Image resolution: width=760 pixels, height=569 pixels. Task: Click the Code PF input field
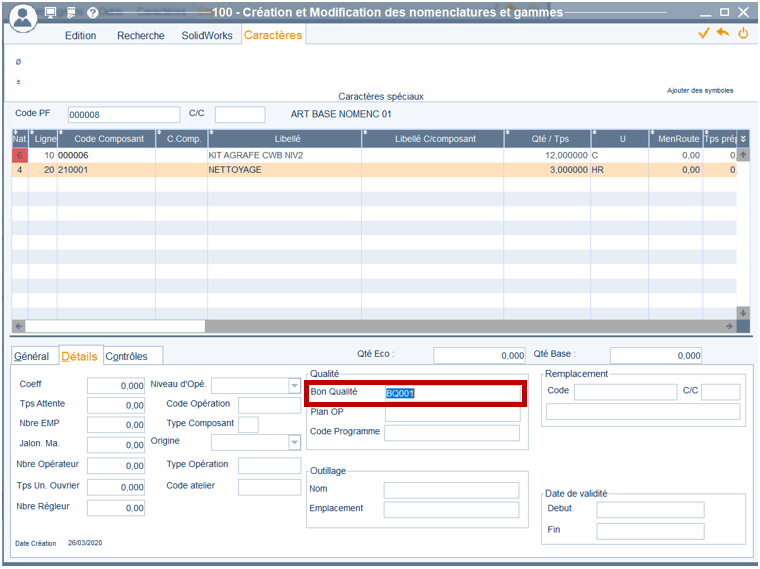[124, 115]
